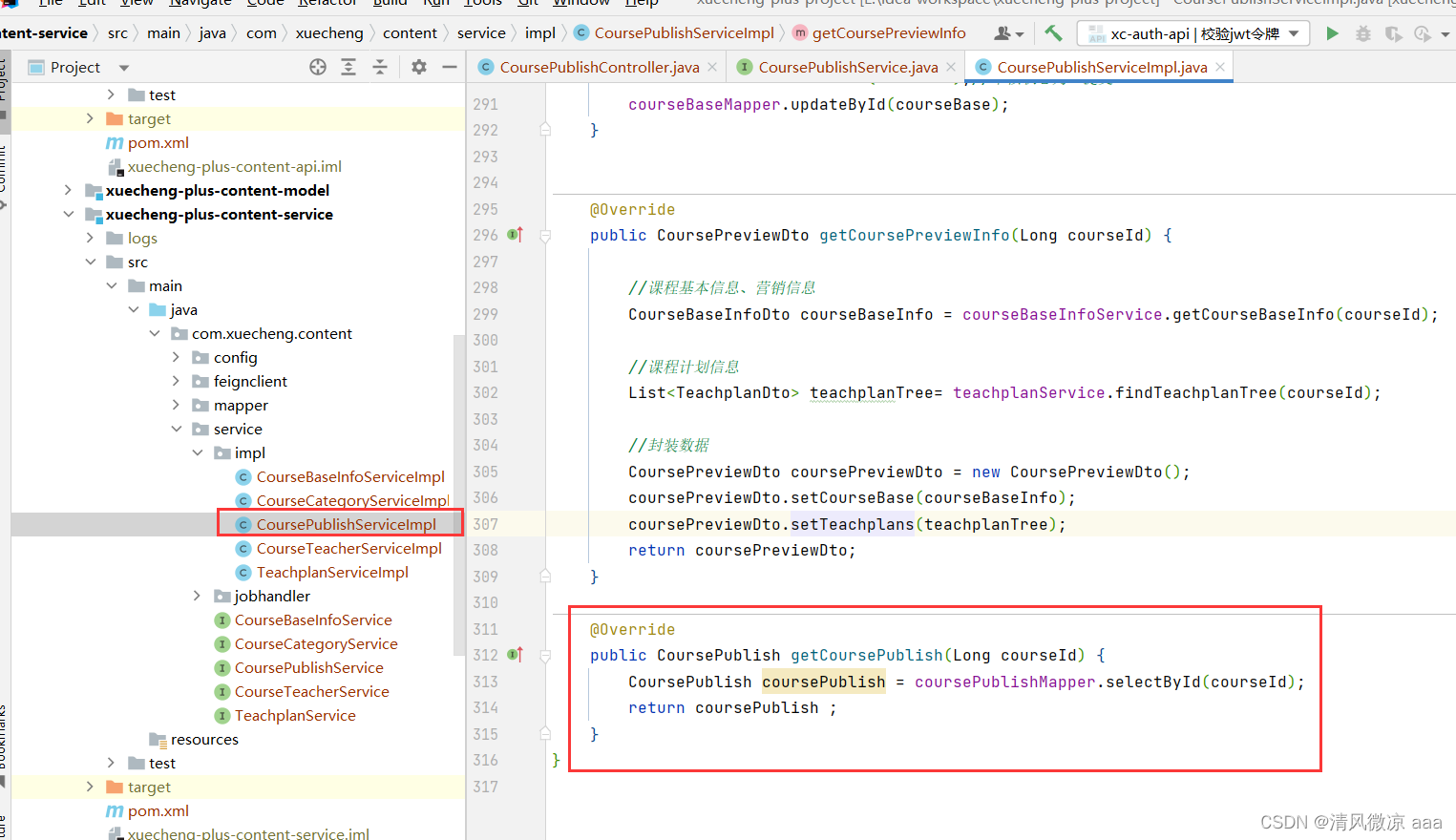Expand the logs folder
Image resolution: width=1456 pixels, height=840 pixels.
point(90,238)
